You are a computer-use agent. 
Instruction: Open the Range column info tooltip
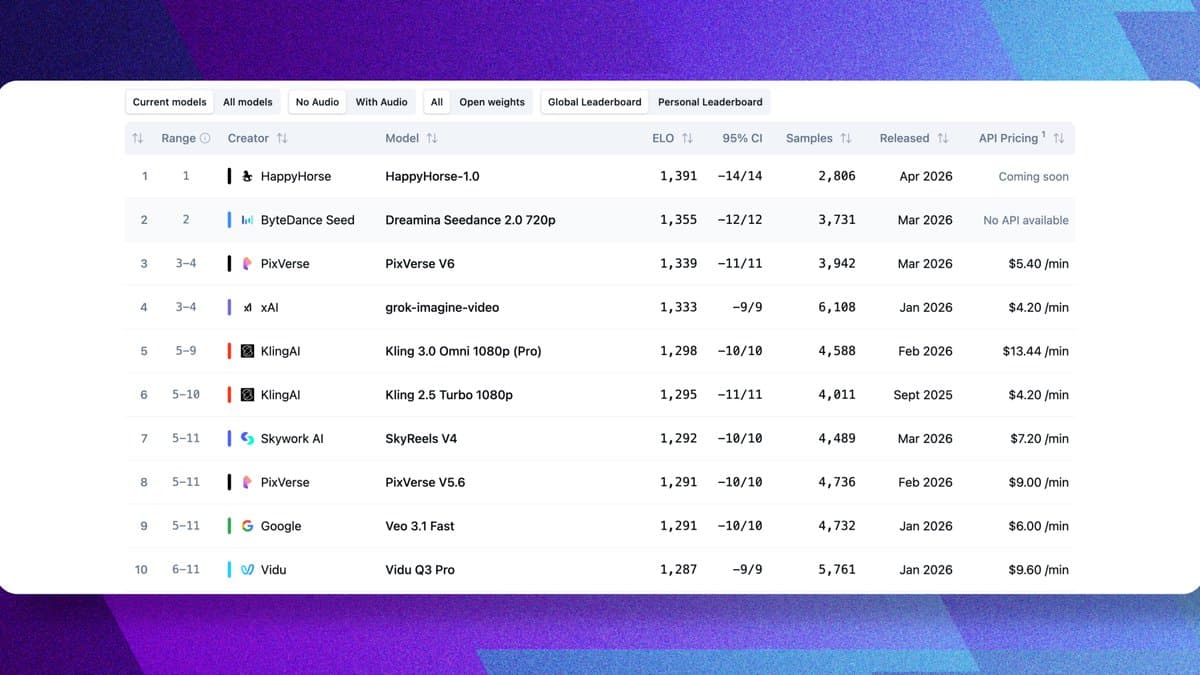(207, 138)
